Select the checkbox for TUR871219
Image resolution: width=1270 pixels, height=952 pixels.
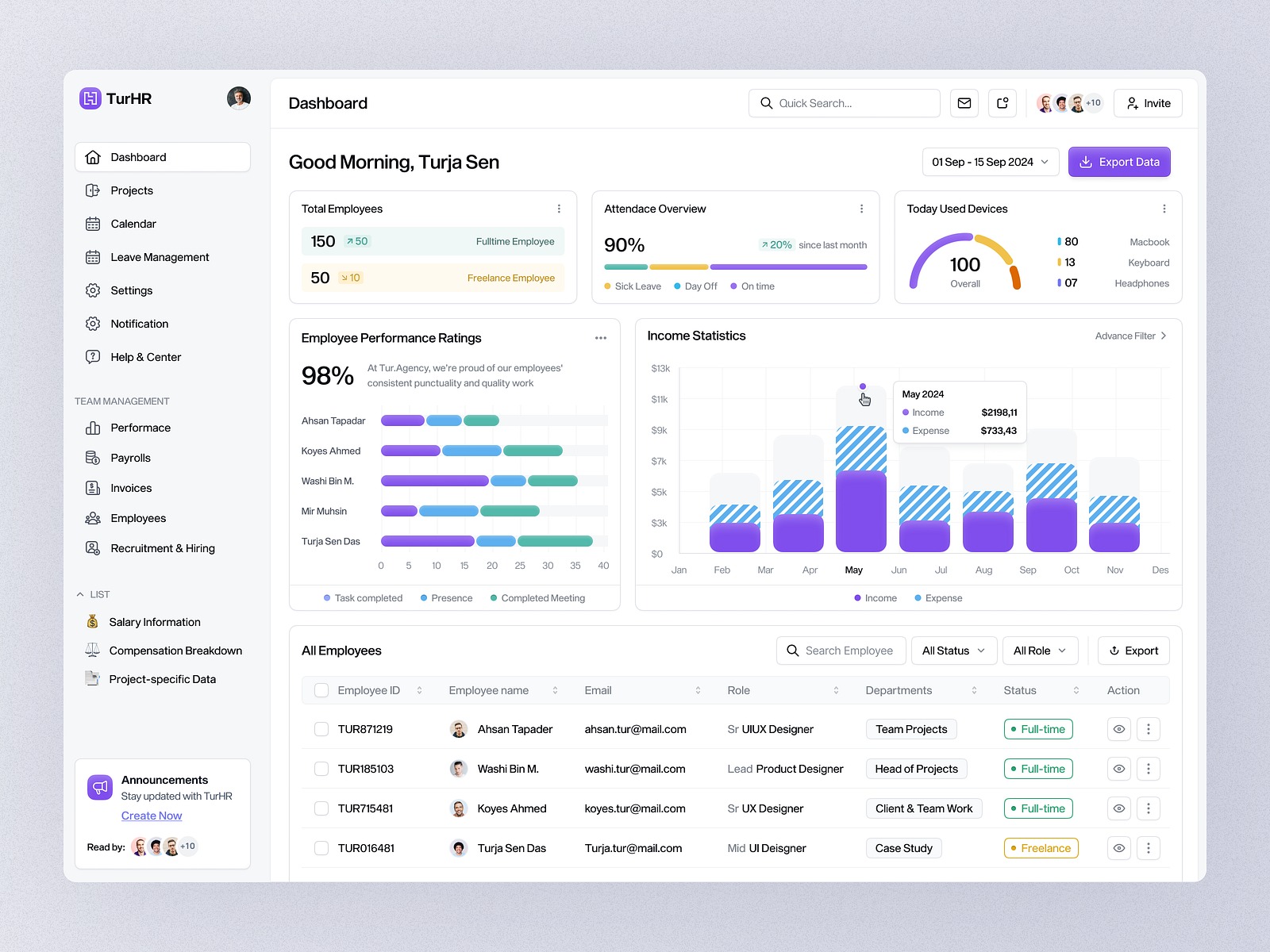click(x=321, y=729)
